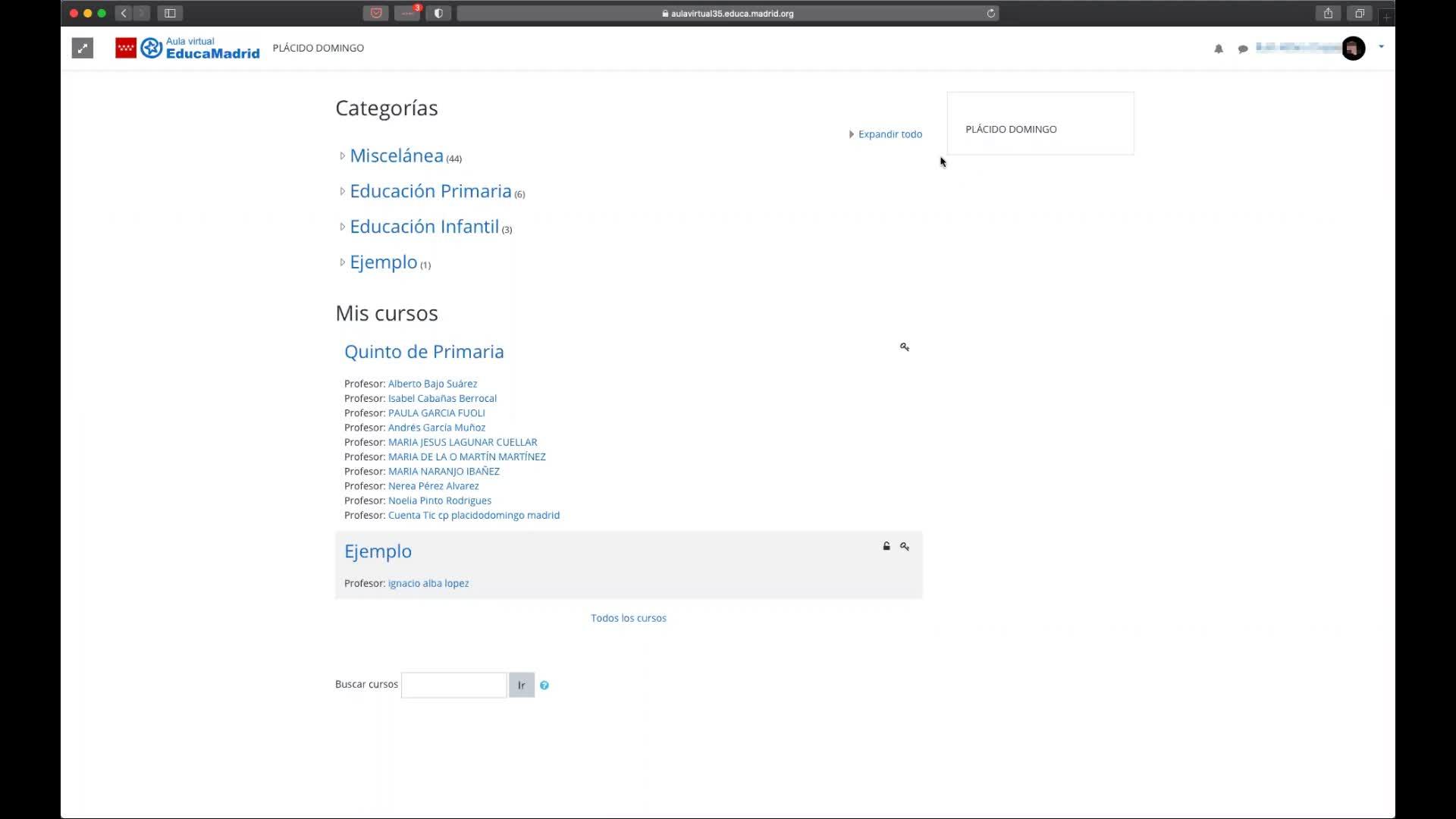Click Expandir todo

[890, 134]
